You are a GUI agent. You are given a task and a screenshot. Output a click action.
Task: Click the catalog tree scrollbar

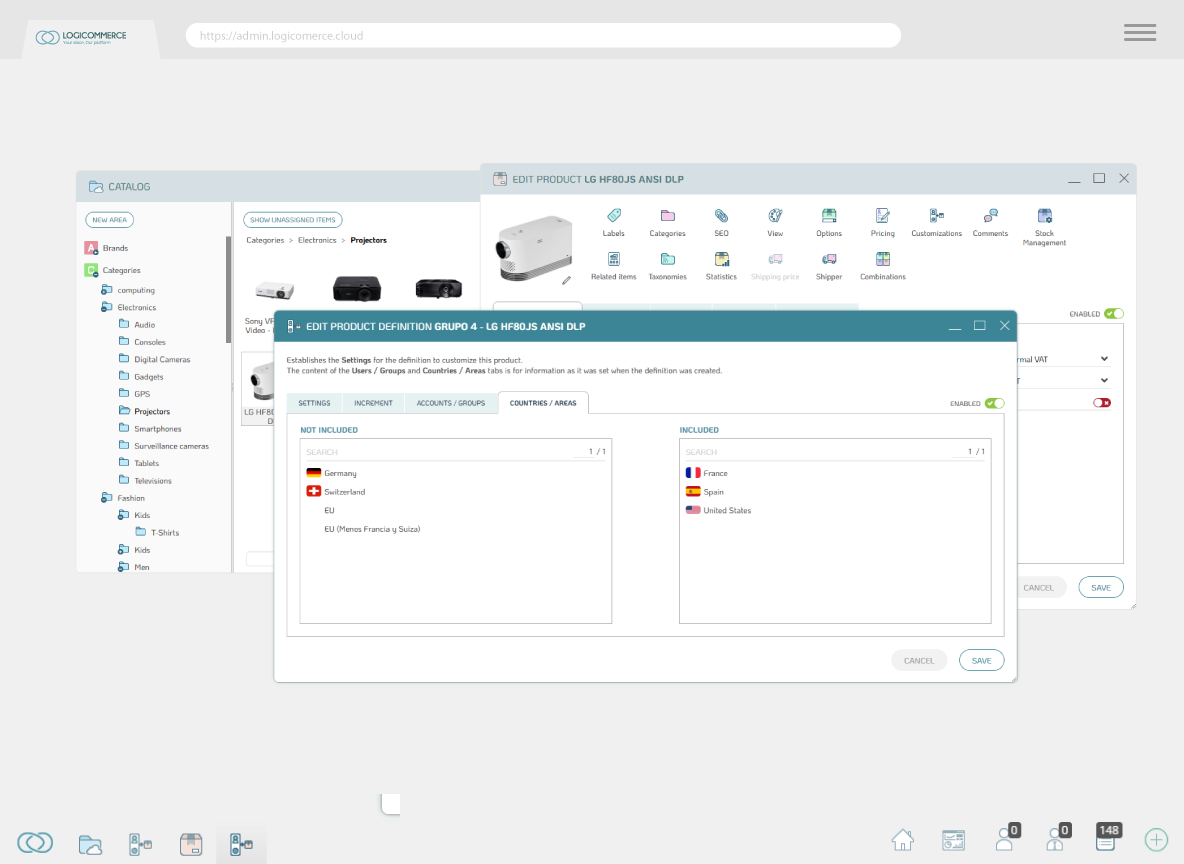(x=228, y=289)
